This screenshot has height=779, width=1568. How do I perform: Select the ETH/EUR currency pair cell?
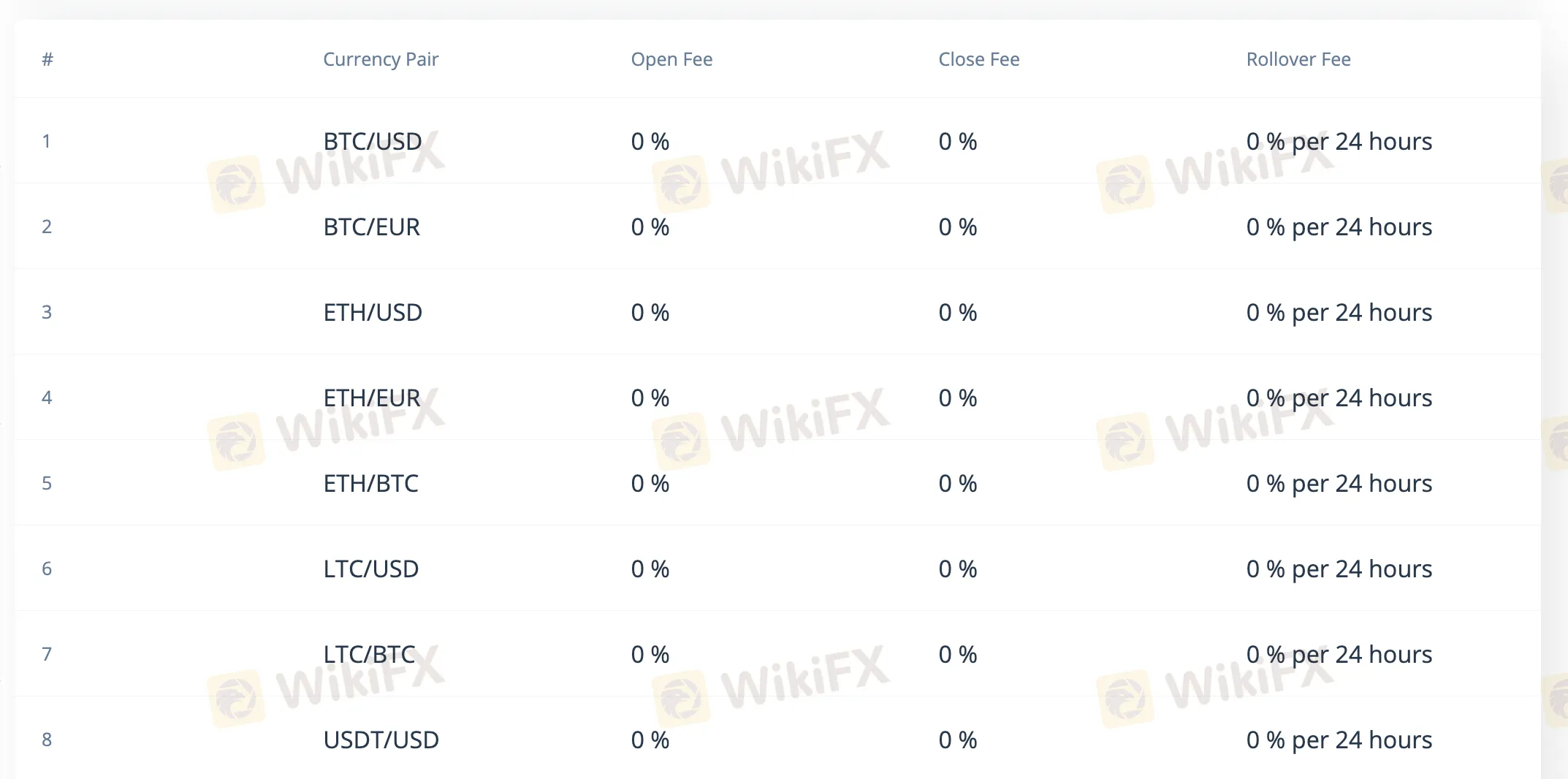click(372, 398)
